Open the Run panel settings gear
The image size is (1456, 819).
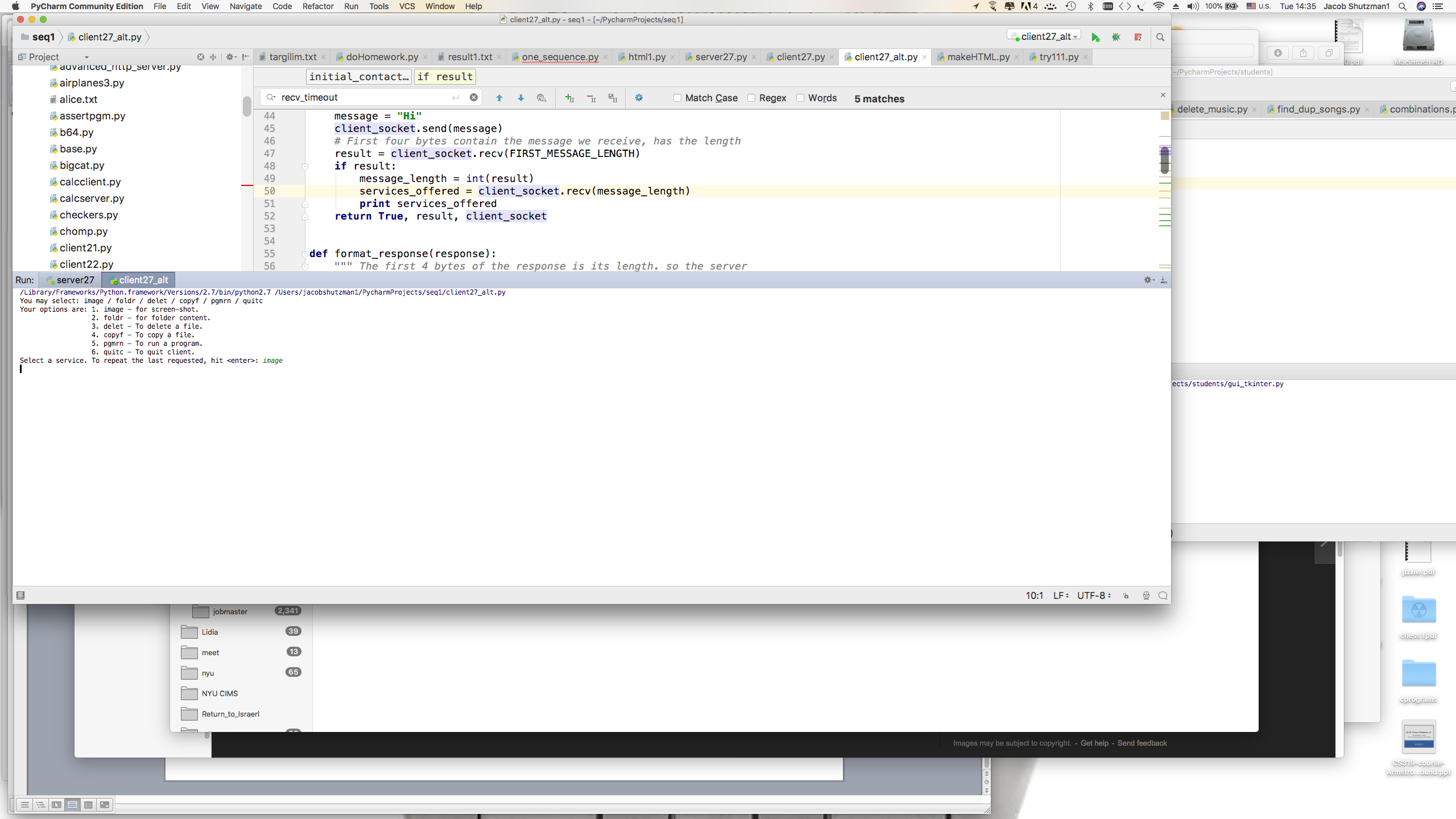pyautogui.click(x=1148, y=280)
